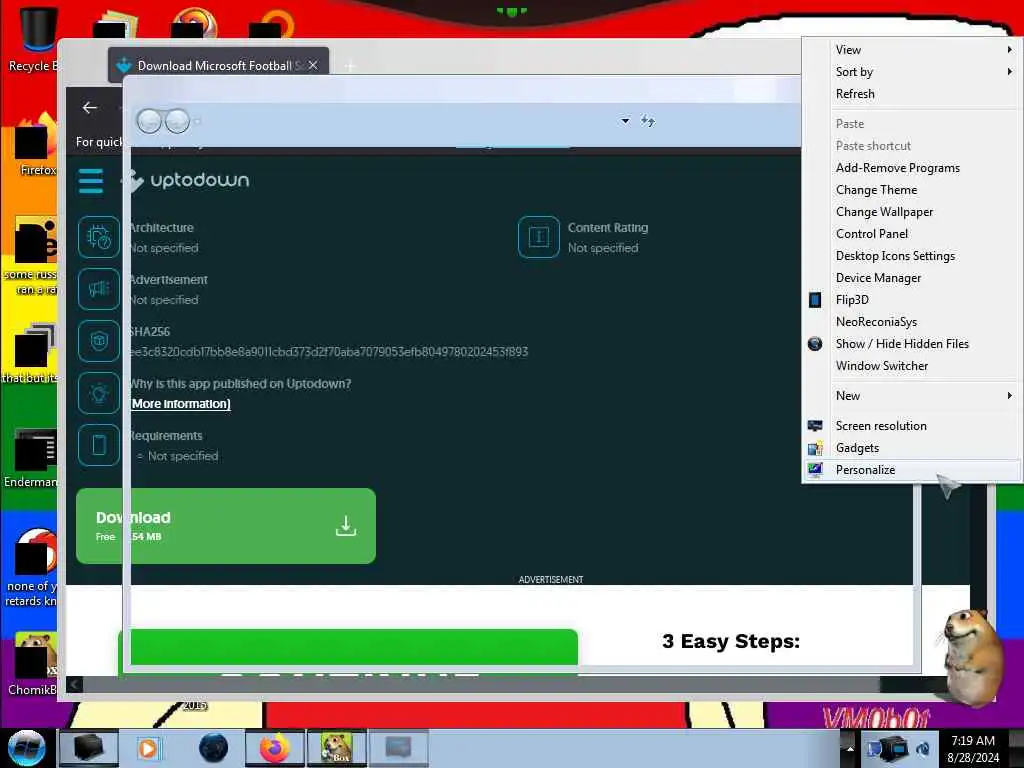Click the Firefox taskbar button
1024x768 pixels.
pos(274,748)
